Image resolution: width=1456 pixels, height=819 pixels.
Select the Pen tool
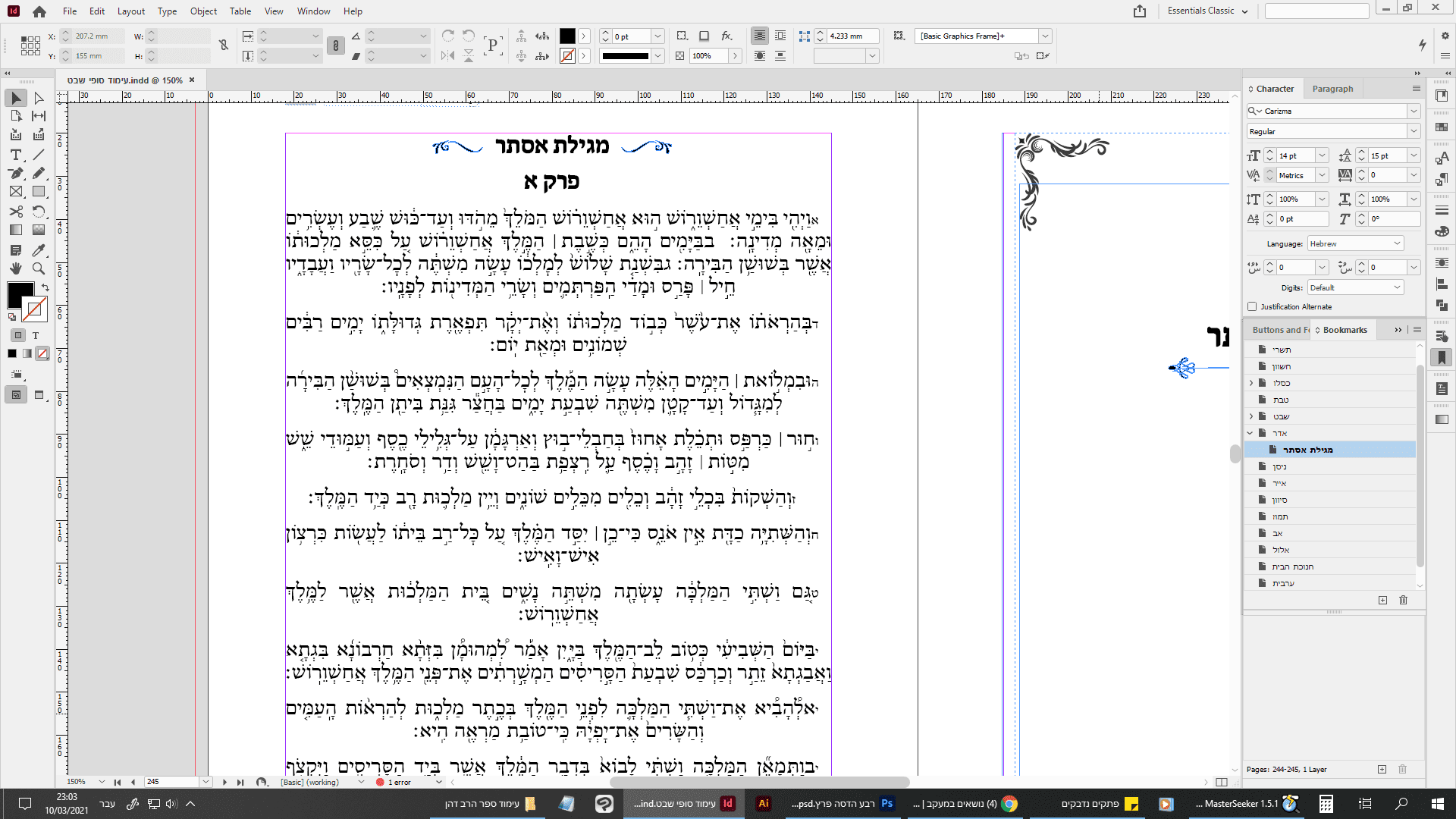[x=15, y=174]
